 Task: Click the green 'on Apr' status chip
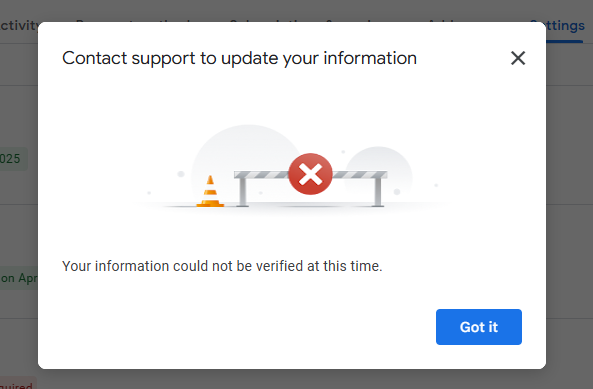[x=19, y=278]
